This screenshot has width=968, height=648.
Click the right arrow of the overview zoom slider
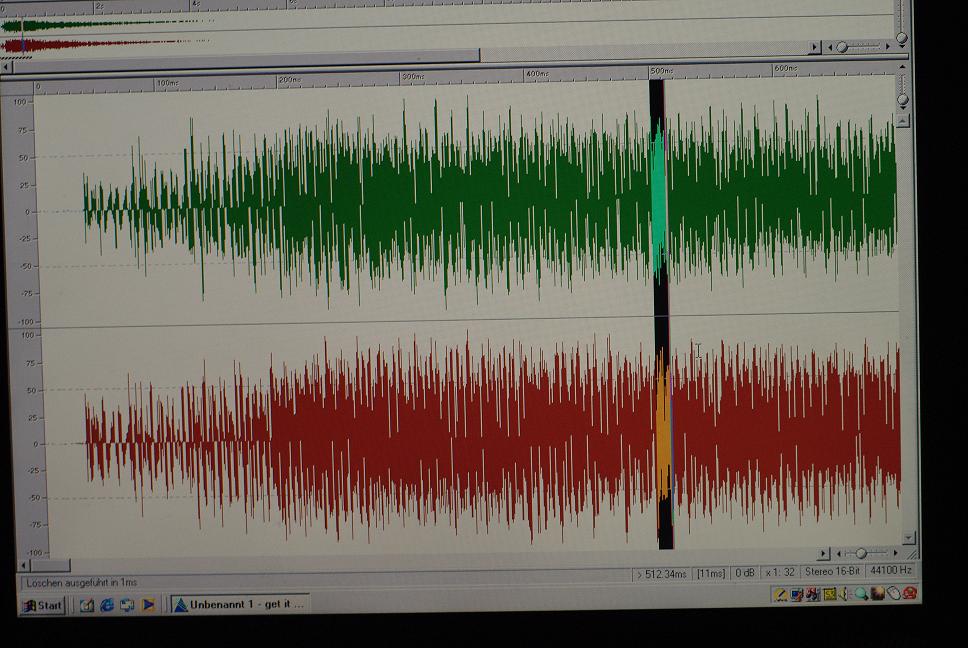tap(888, 46)
